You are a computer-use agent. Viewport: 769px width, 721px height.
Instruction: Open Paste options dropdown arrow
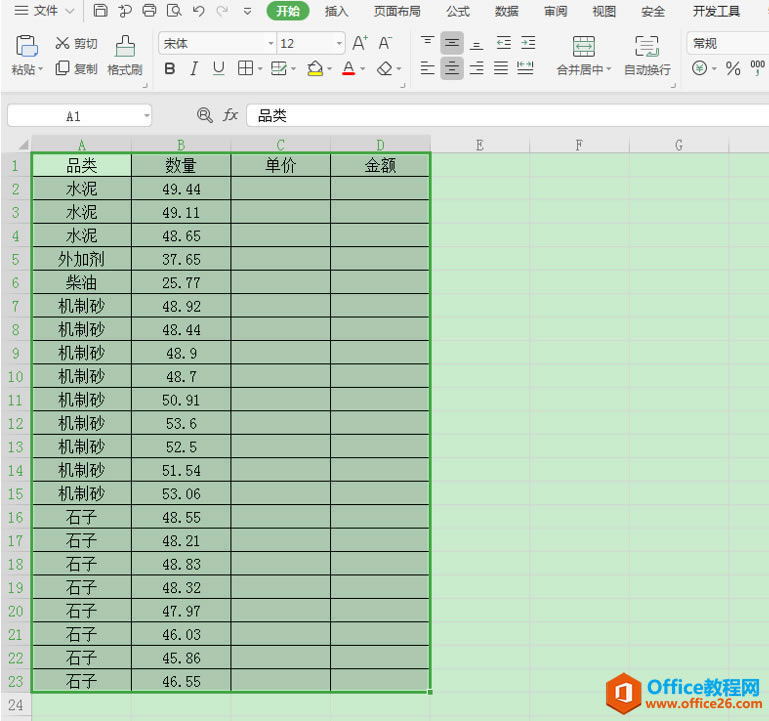tap(40, 69)
